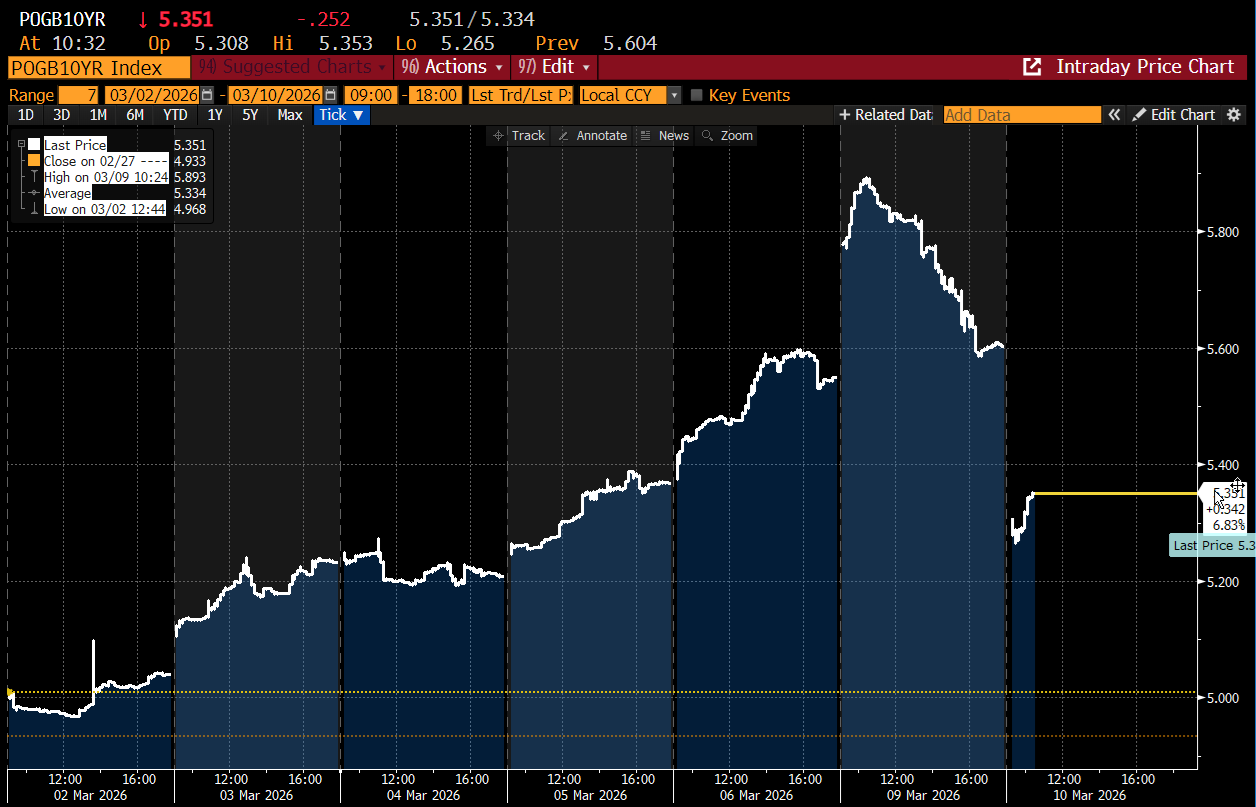Open the start date calendar picker icon
1256x807 pixels.
207,95
